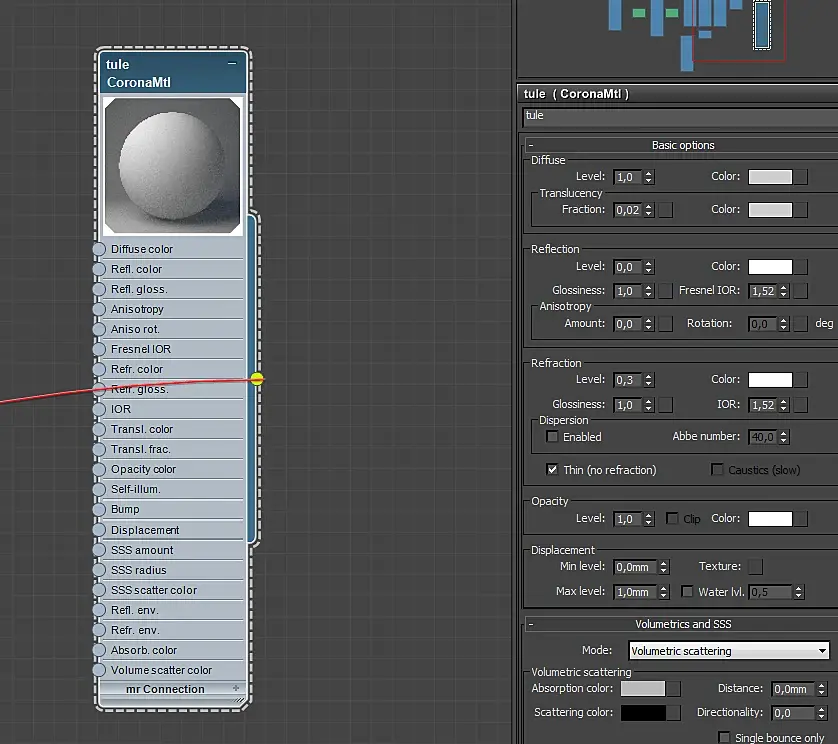Click the SSS amount input socket
This screenshot has height=744, width=838.
(99, 550)
